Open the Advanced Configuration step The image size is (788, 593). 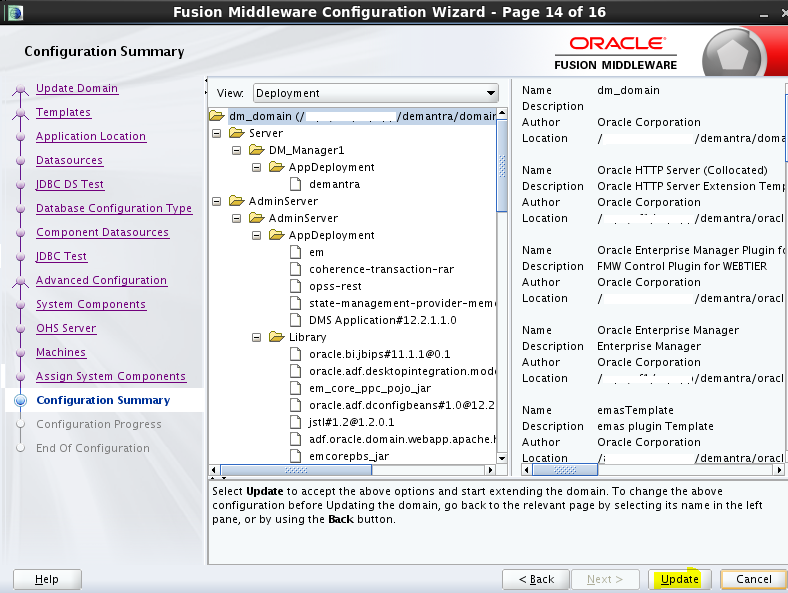[102, 280]
